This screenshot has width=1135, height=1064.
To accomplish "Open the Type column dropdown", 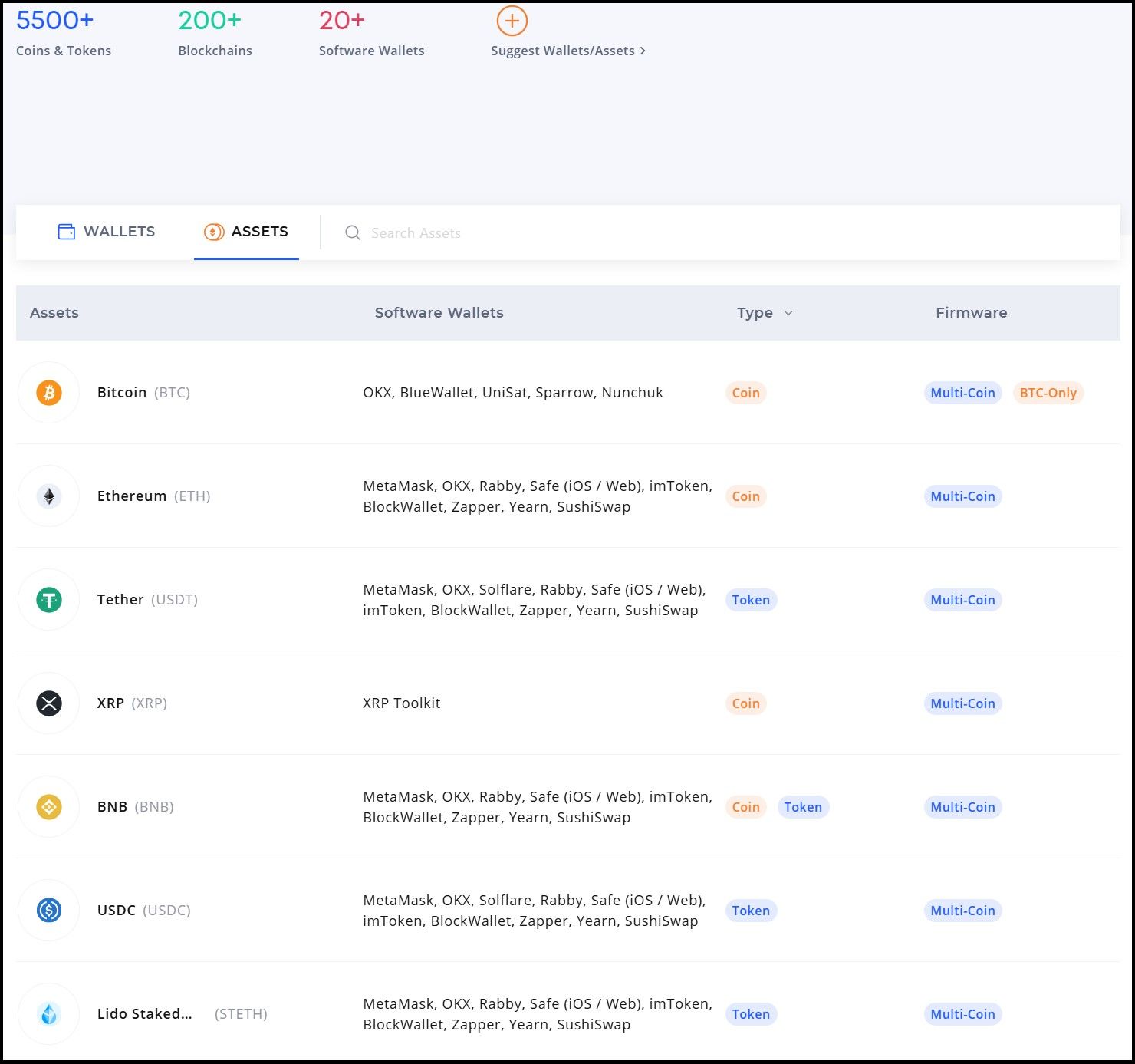I will pos(755,313).
